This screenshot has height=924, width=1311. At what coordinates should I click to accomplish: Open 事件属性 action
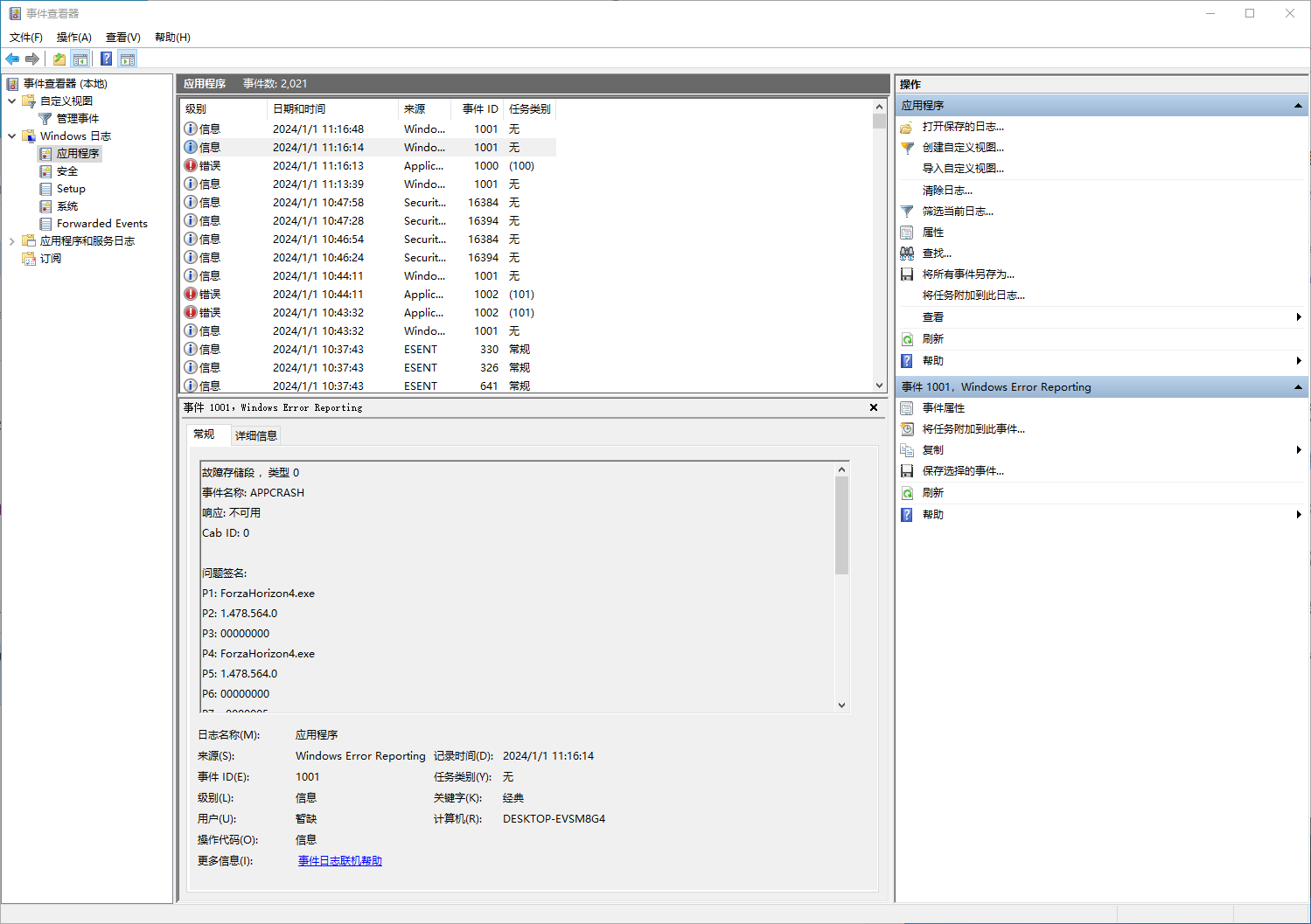[944, 408]
